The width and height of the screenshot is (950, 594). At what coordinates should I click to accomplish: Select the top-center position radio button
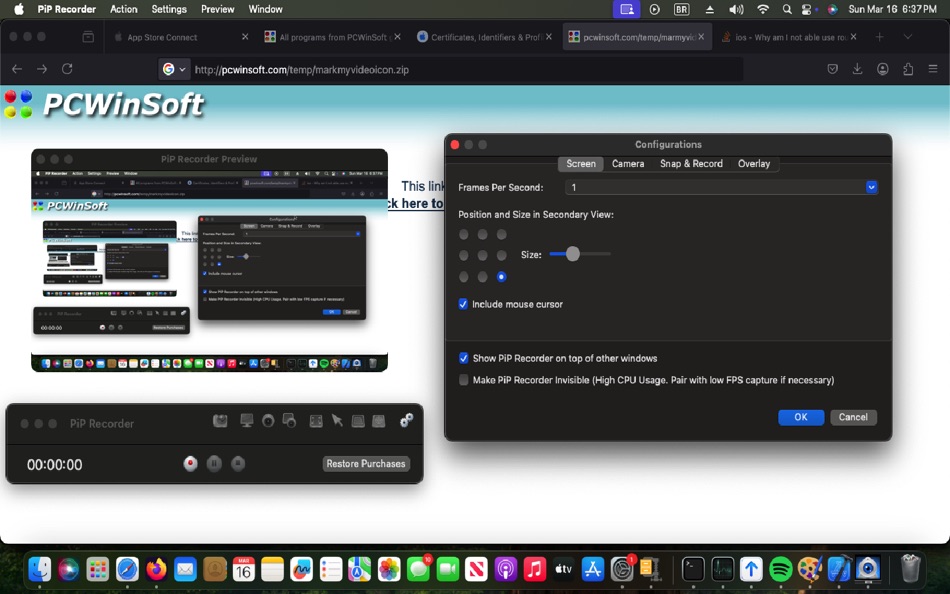pyautogui.click(x=482, y=234)
